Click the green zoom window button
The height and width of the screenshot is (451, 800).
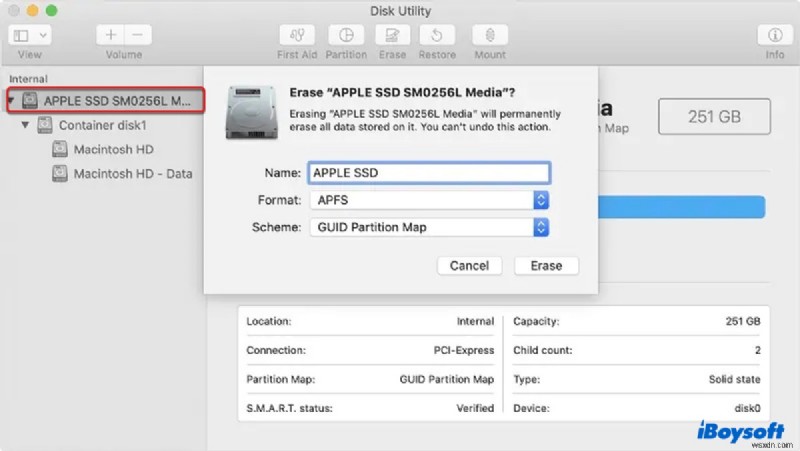coord(52,11)
